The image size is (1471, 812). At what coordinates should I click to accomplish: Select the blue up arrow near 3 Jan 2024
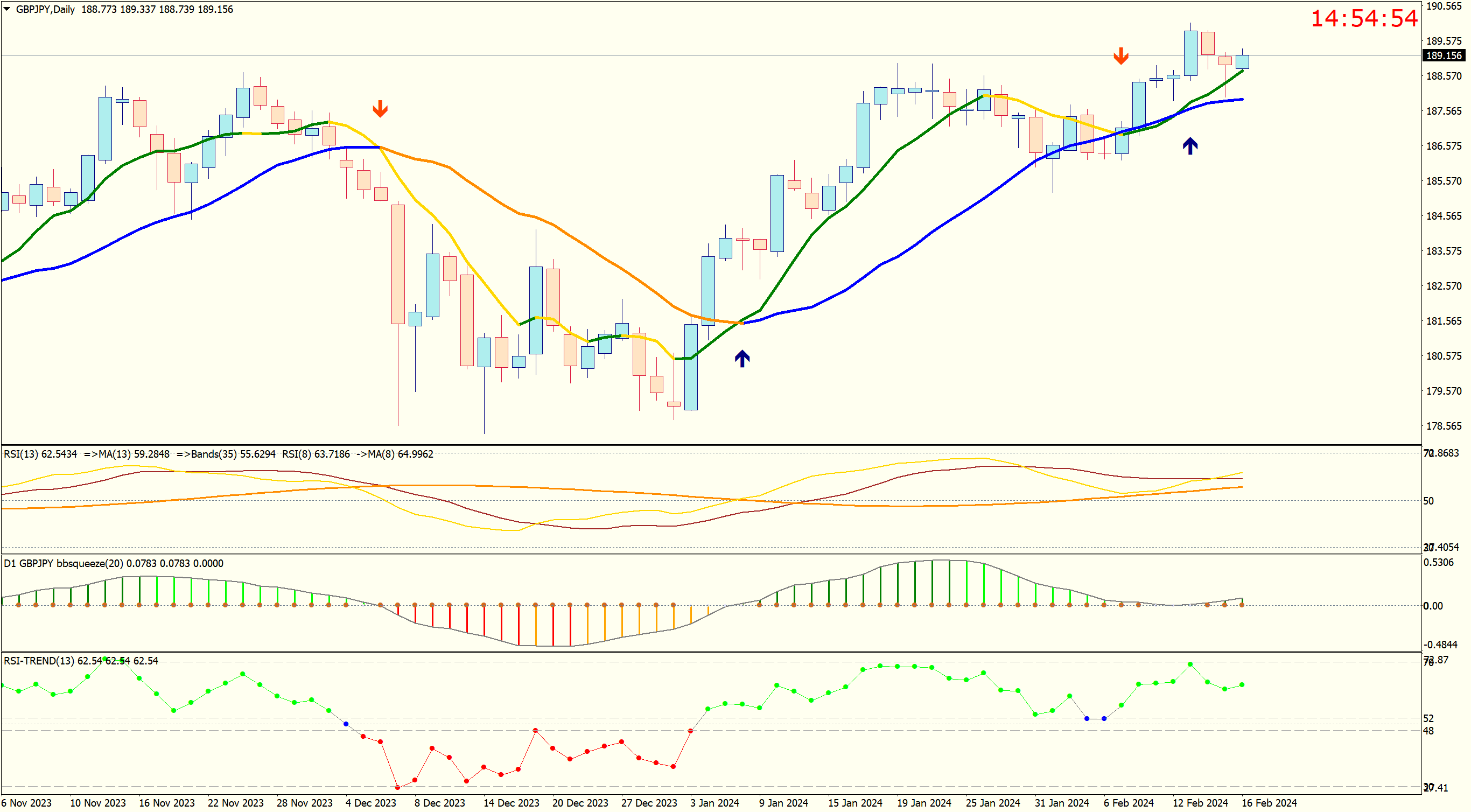(x=742, y=358)
